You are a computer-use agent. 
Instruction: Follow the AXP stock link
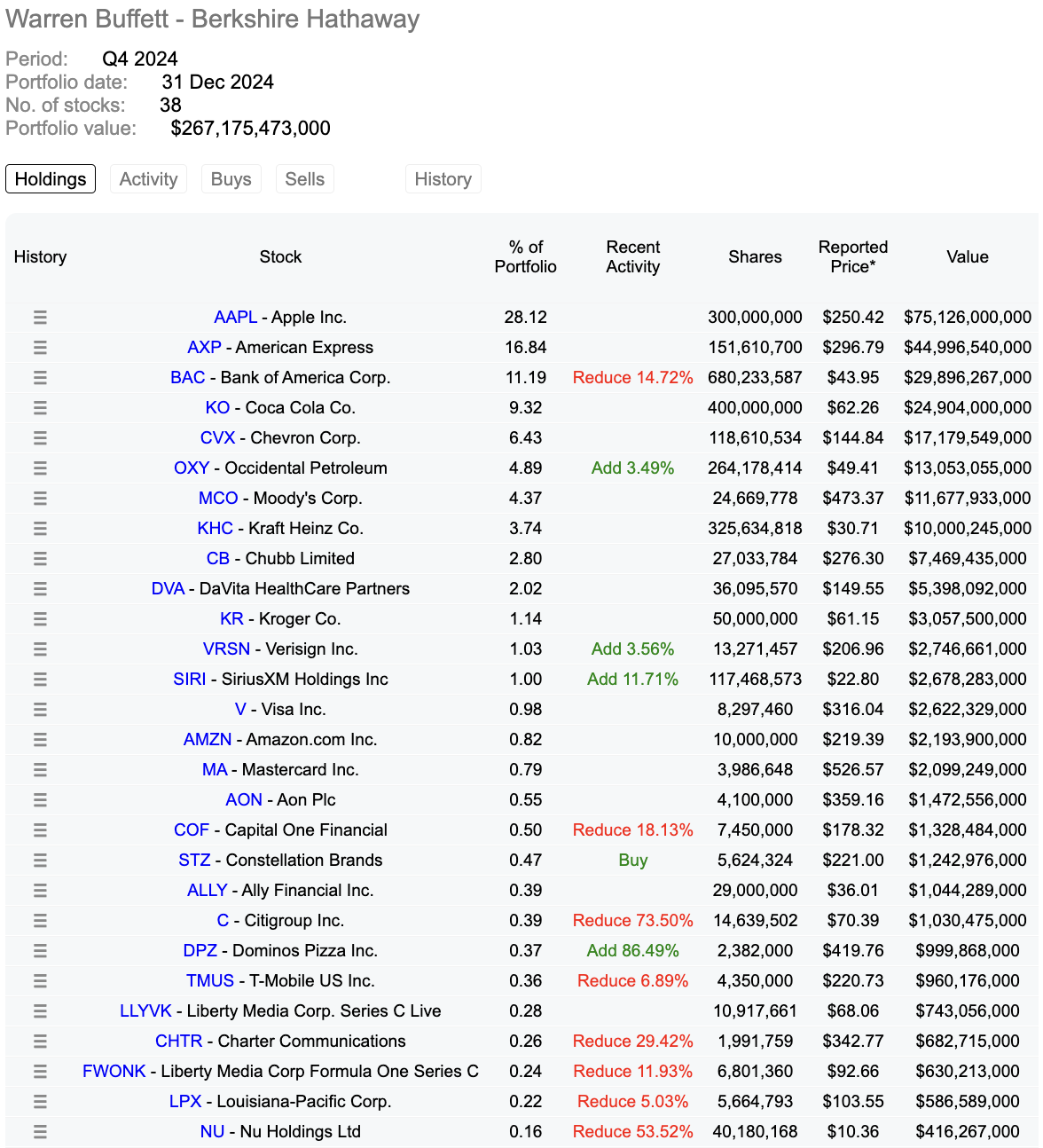[204, 347]
